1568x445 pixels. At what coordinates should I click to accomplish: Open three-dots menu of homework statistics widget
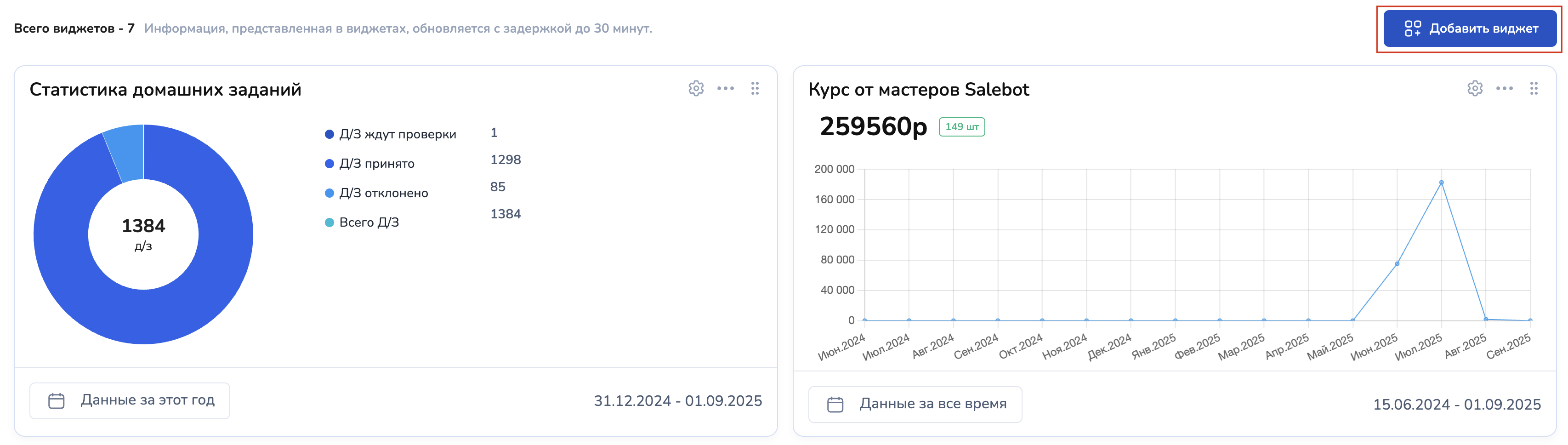tap(725, 89)
